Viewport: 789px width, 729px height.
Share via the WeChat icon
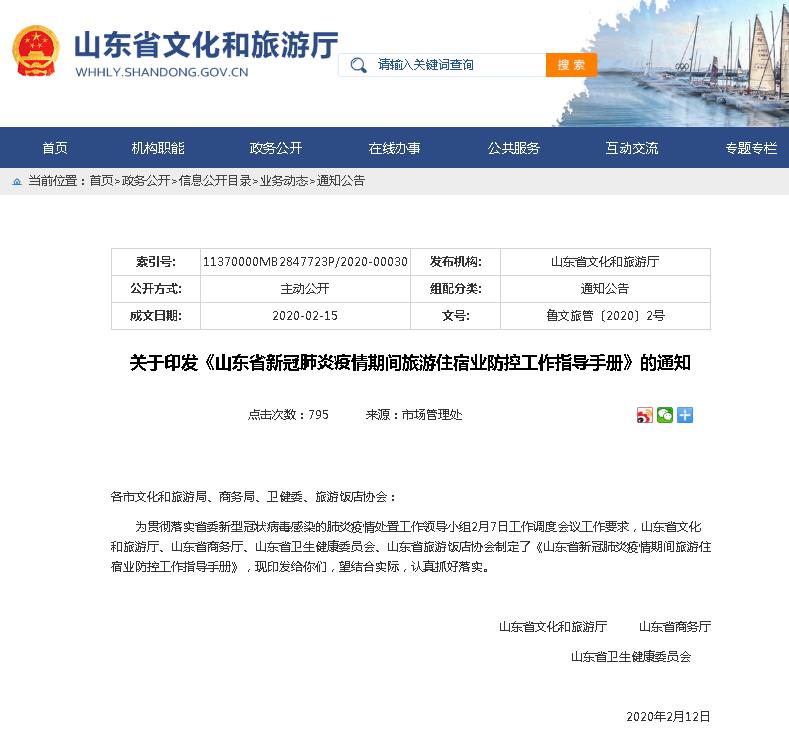pos(665,415)
